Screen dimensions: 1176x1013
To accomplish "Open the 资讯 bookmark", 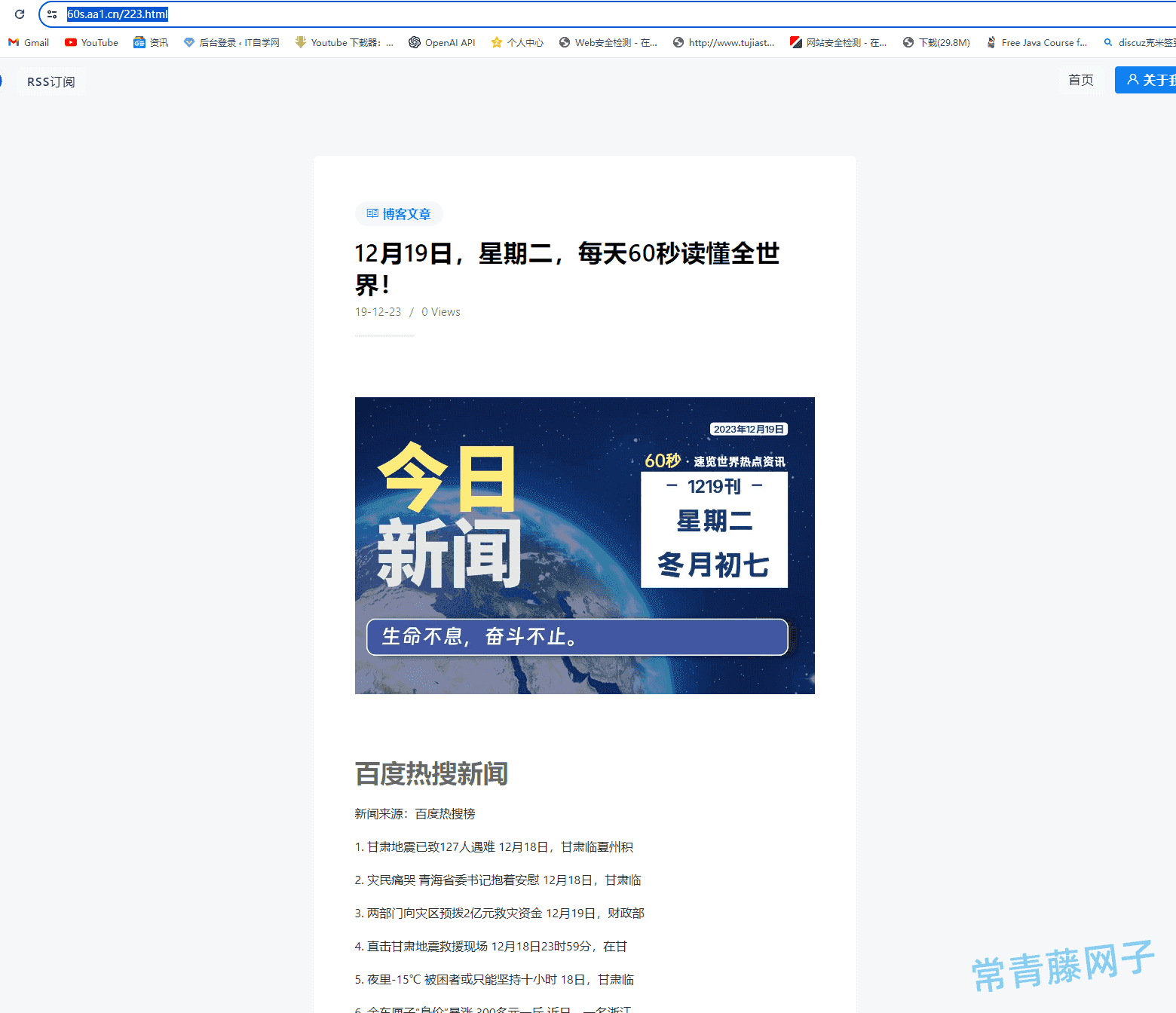I will click(x=151, y=43).
